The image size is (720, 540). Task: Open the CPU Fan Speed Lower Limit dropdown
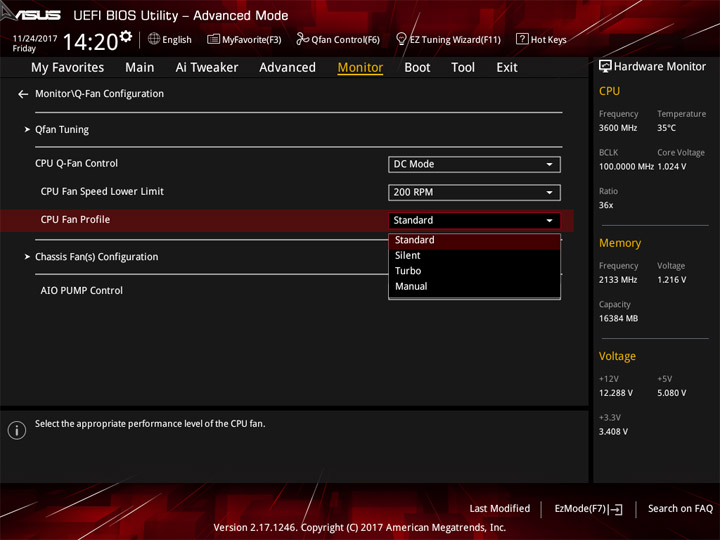coord(474,192)
